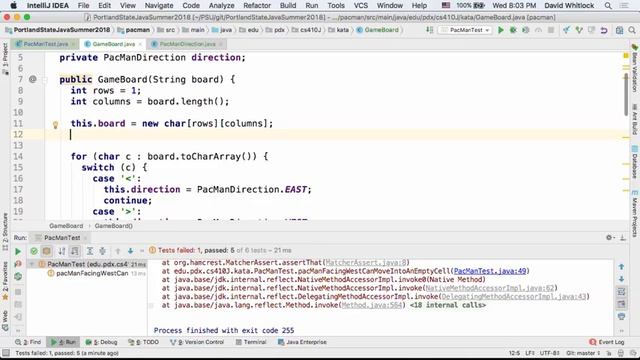Click the Stop square in main toolbar
Screen dimensions: 640x360
(x=551, y=30)
